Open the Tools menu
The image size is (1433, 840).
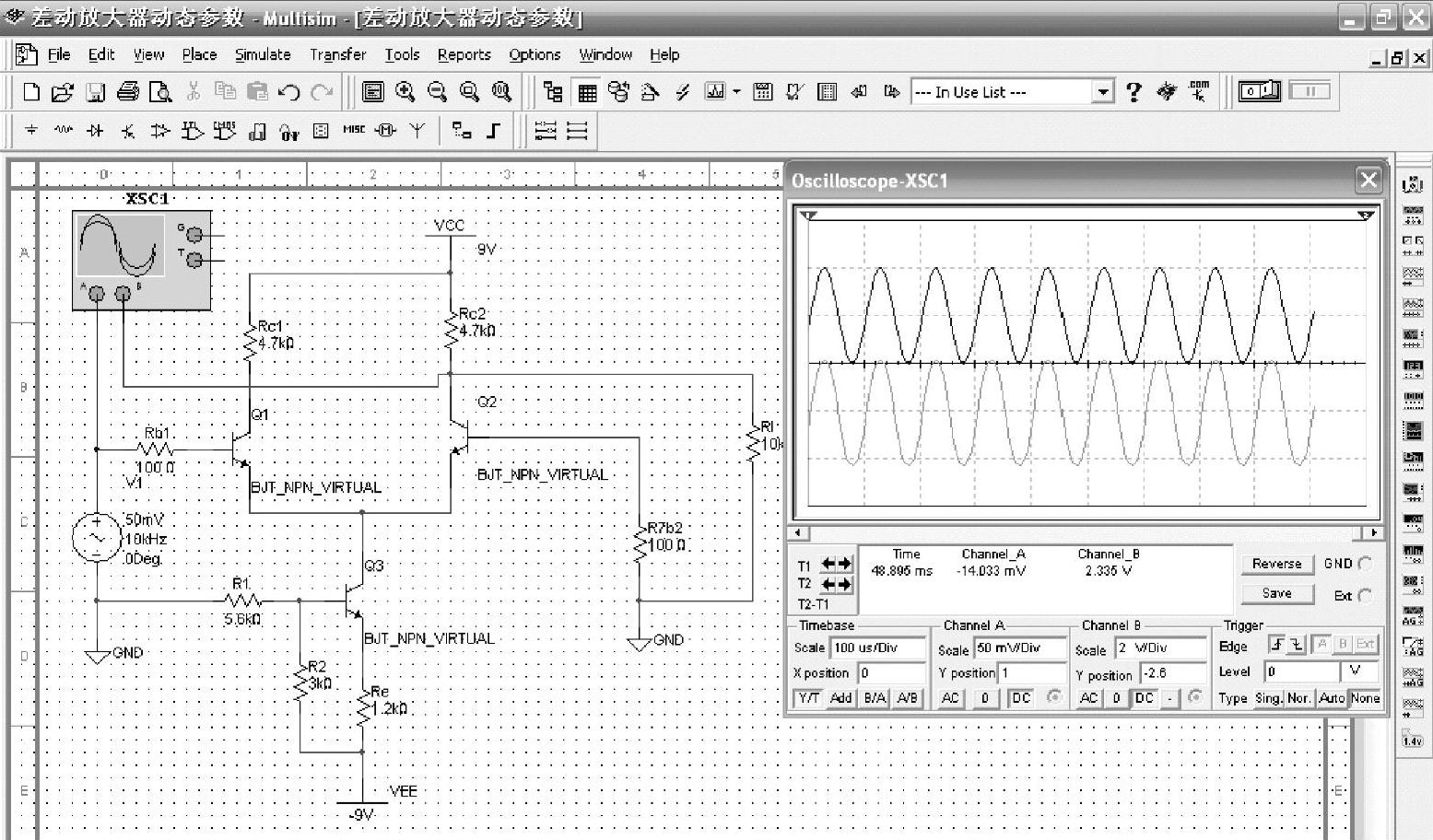click(402, 54)
